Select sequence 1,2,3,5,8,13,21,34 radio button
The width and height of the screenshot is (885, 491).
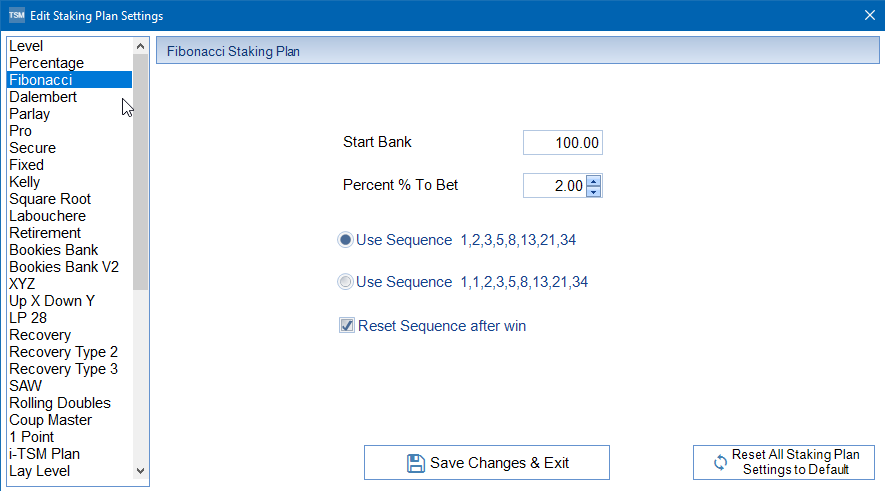(x=345, y=240)
